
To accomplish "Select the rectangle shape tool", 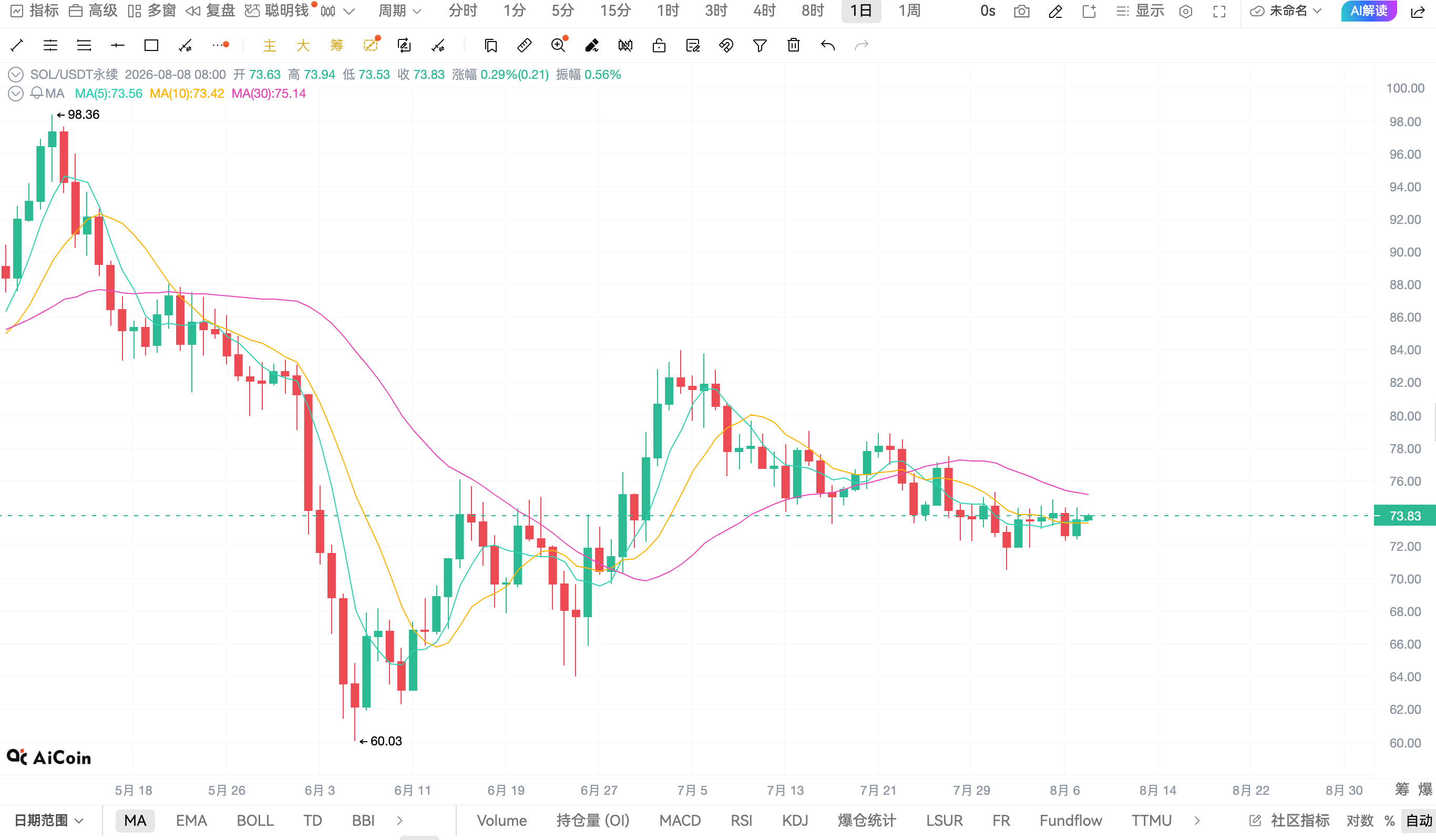I will point(151,46).
